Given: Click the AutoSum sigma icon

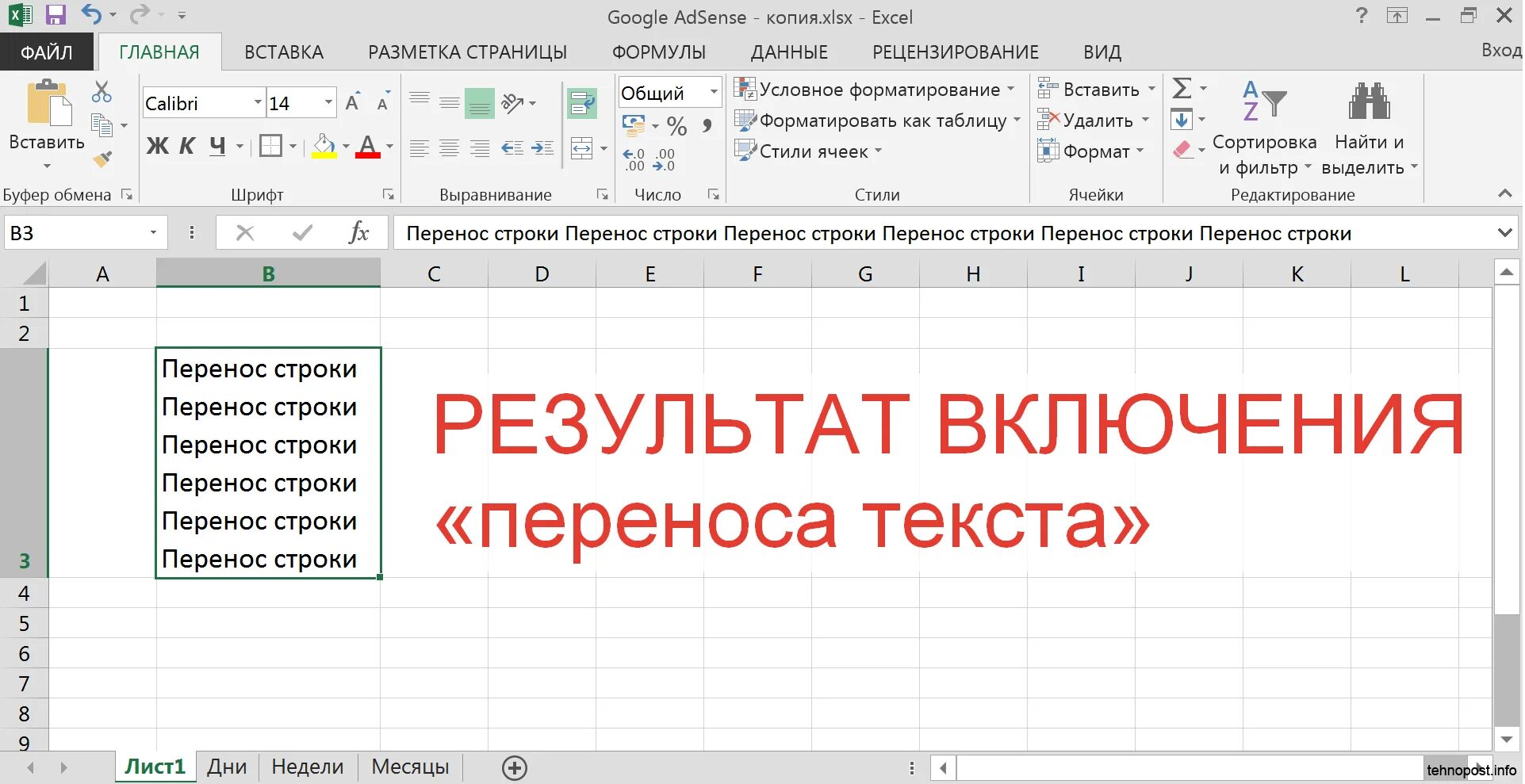Looking at the screenshot, I should pos(1182,88).
